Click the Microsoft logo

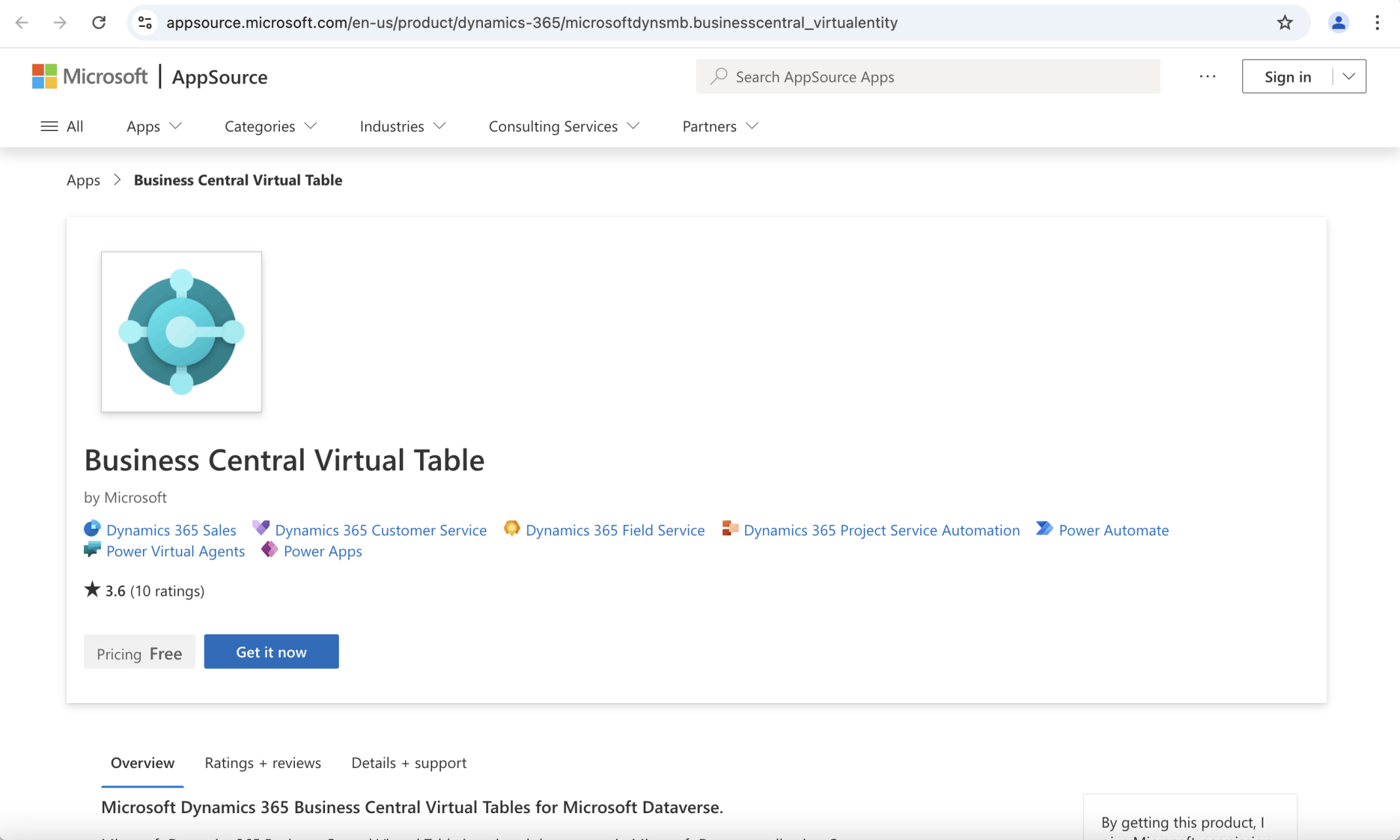coord(90,77)
